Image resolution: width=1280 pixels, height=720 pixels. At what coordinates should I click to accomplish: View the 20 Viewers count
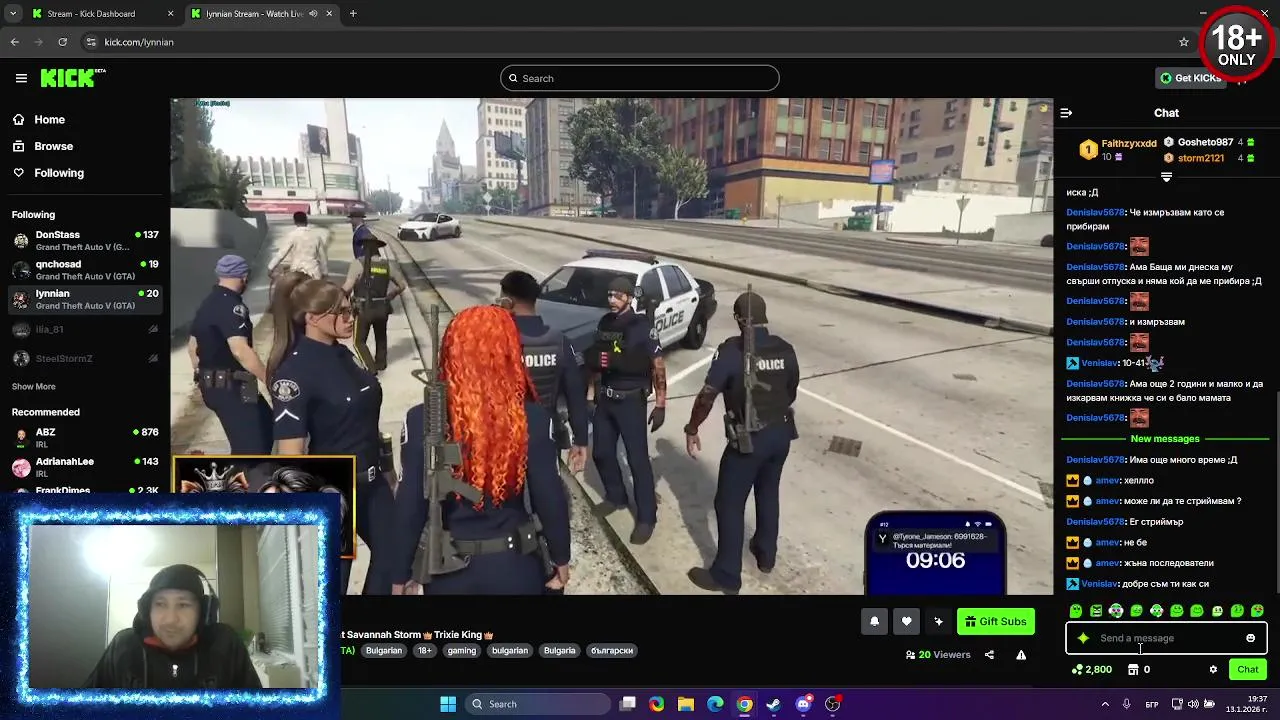(938, 655)
